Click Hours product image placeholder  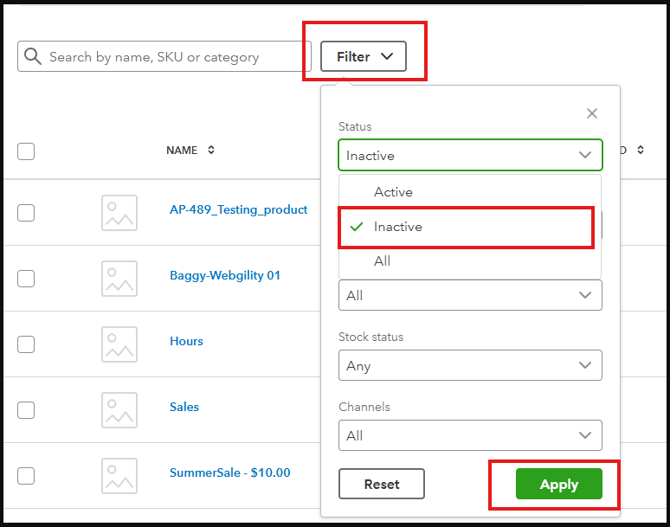coord(120,344)
